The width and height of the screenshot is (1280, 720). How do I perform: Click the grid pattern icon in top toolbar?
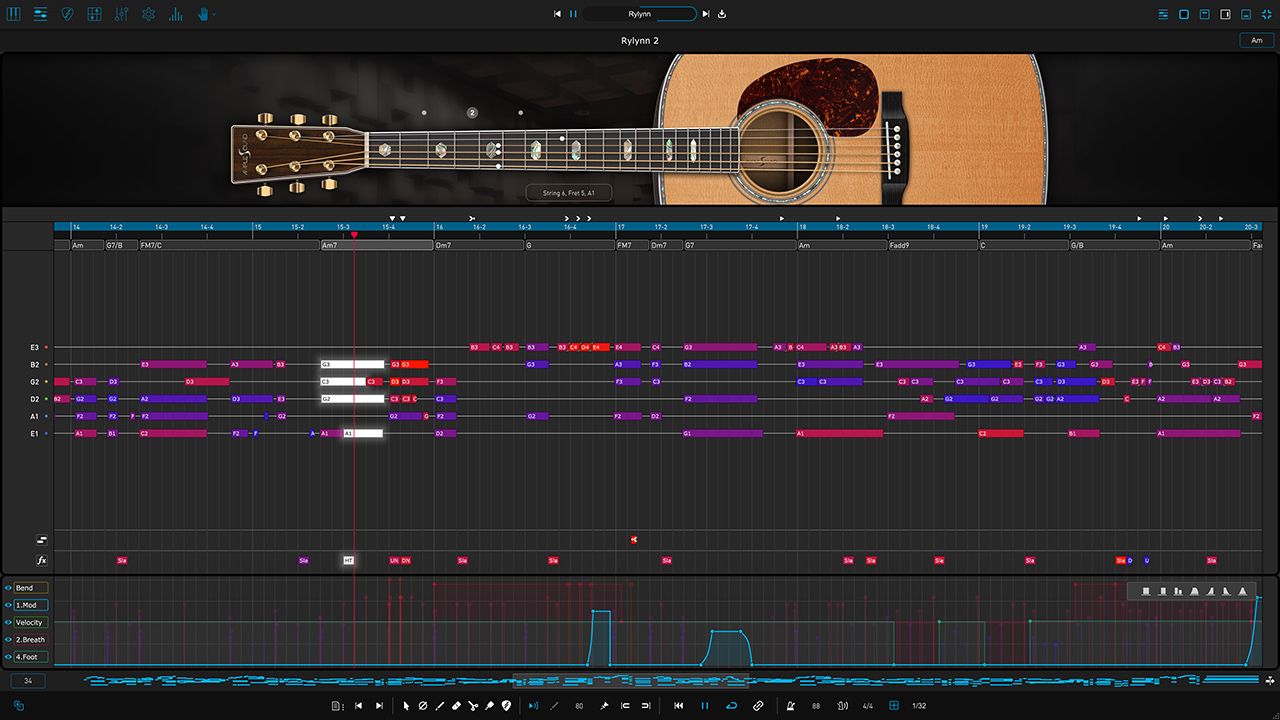[94, 14]
